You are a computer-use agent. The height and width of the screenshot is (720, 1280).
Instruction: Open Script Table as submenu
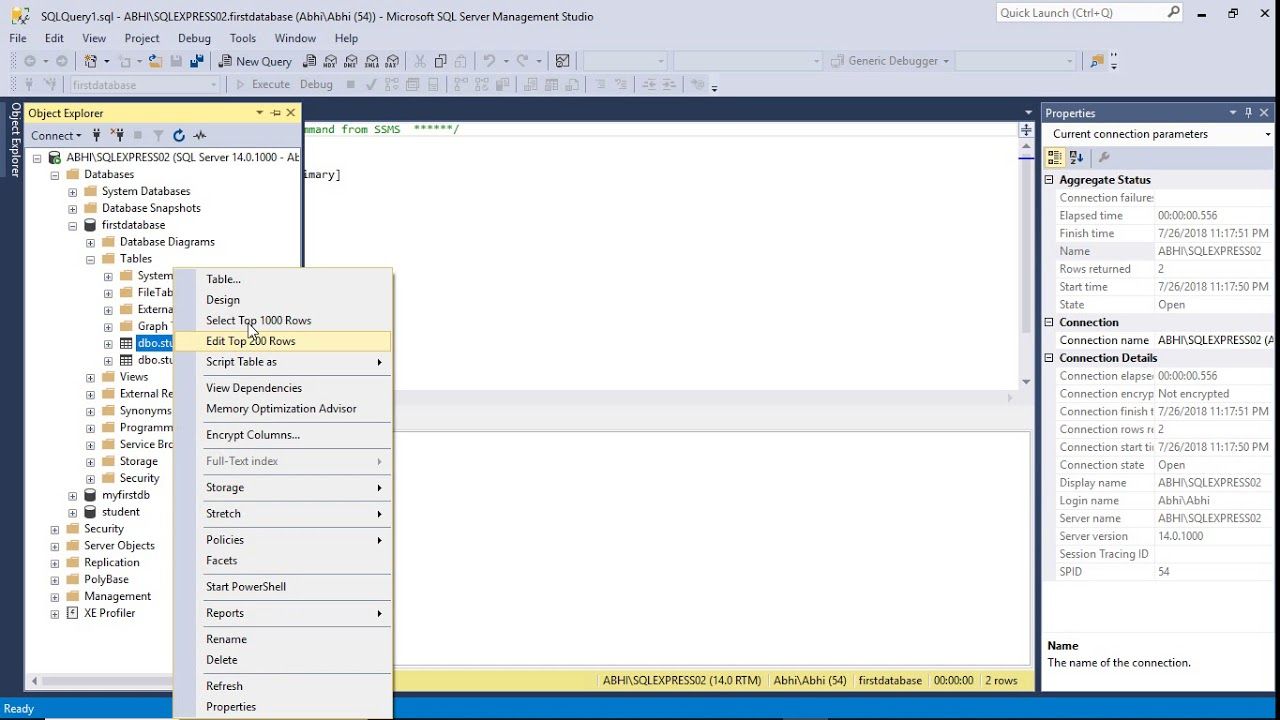[x=283, y=362]
